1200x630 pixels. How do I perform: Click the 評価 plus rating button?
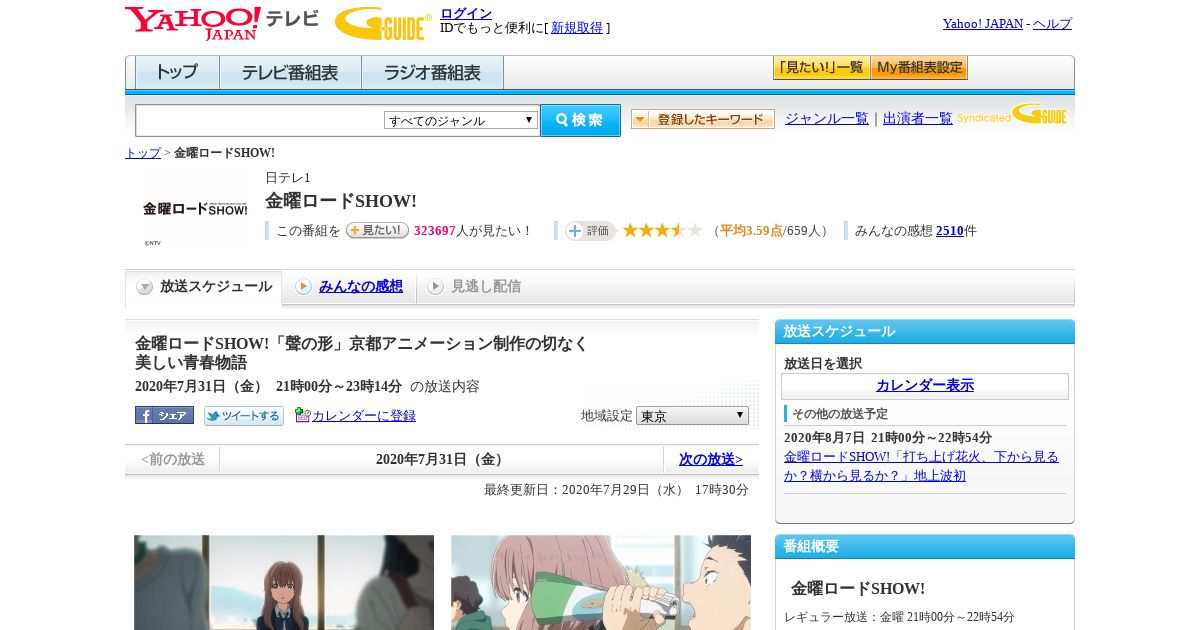tap(590, 231)
